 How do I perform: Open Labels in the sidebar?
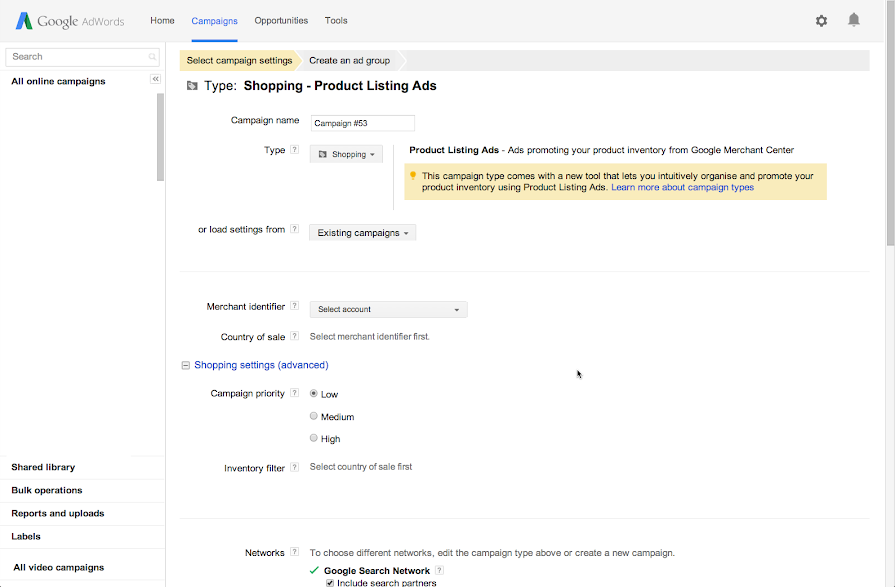(x=26, y=536)
